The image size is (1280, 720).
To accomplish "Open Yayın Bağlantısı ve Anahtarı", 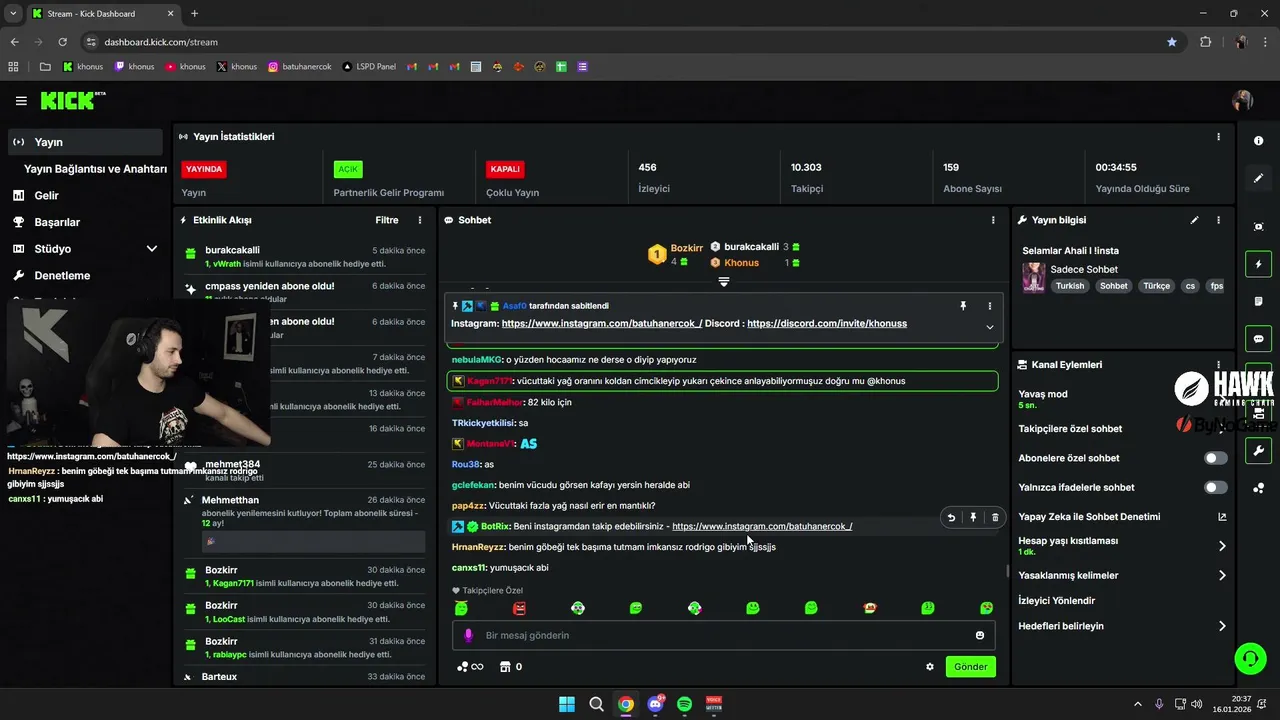I will pos(95,169).
